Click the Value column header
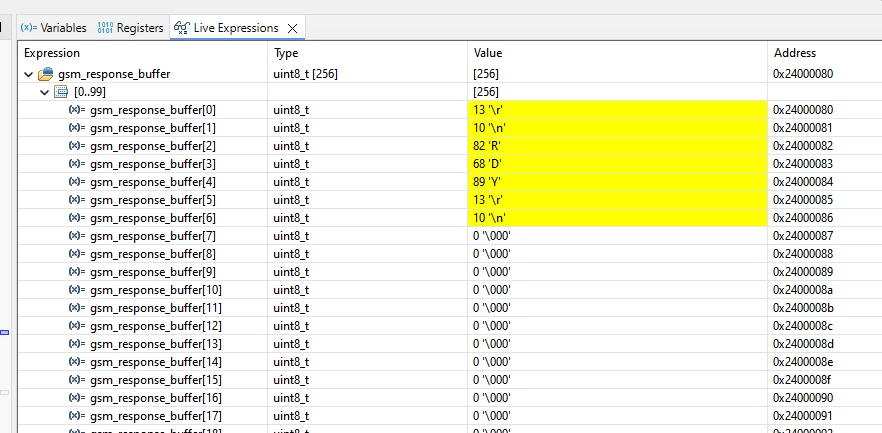Image resolution: width=882 pixels, height=433 pixels. 488,53
